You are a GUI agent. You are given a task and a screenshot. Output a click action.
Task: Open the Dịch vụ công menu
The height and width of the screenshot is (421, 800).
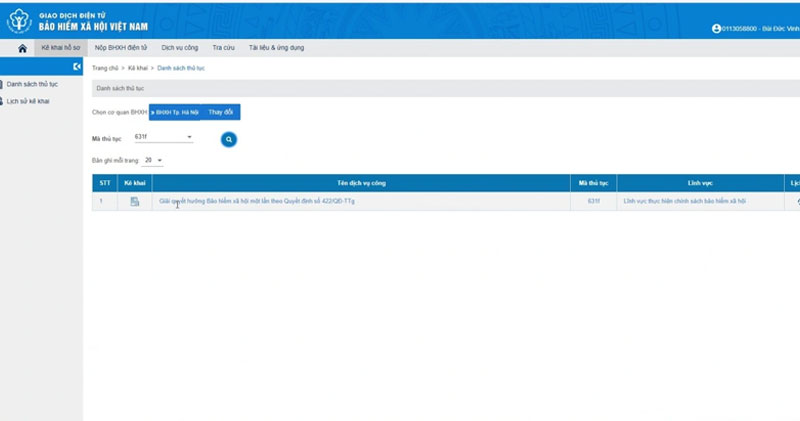coord(179,48)
